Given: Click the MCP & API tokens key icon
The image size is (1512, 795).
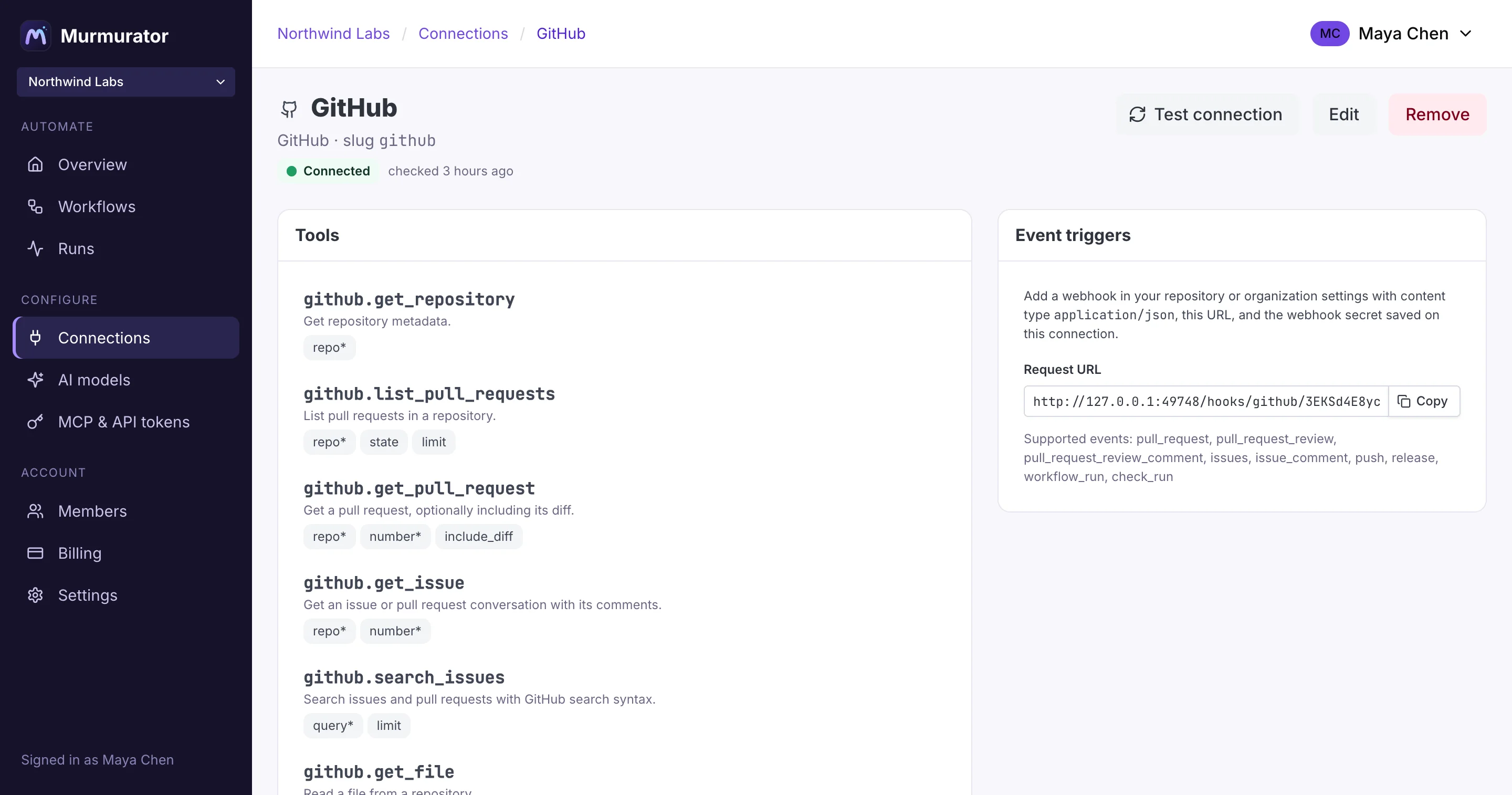Looking at the screenshot, I should 35,422.
